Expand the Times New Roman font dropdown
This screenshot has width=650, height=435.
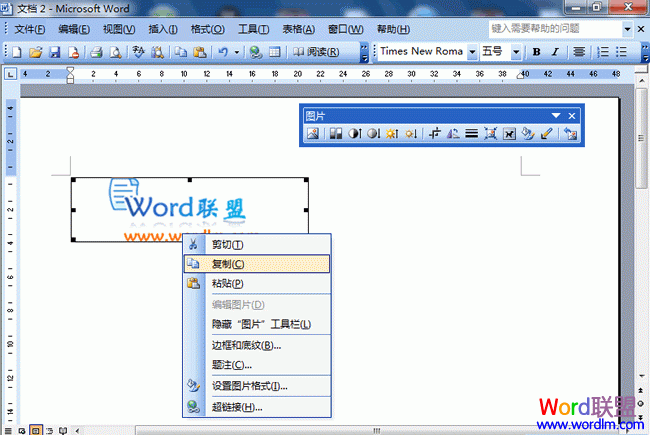pyautogui.click(x=472, y=52)
